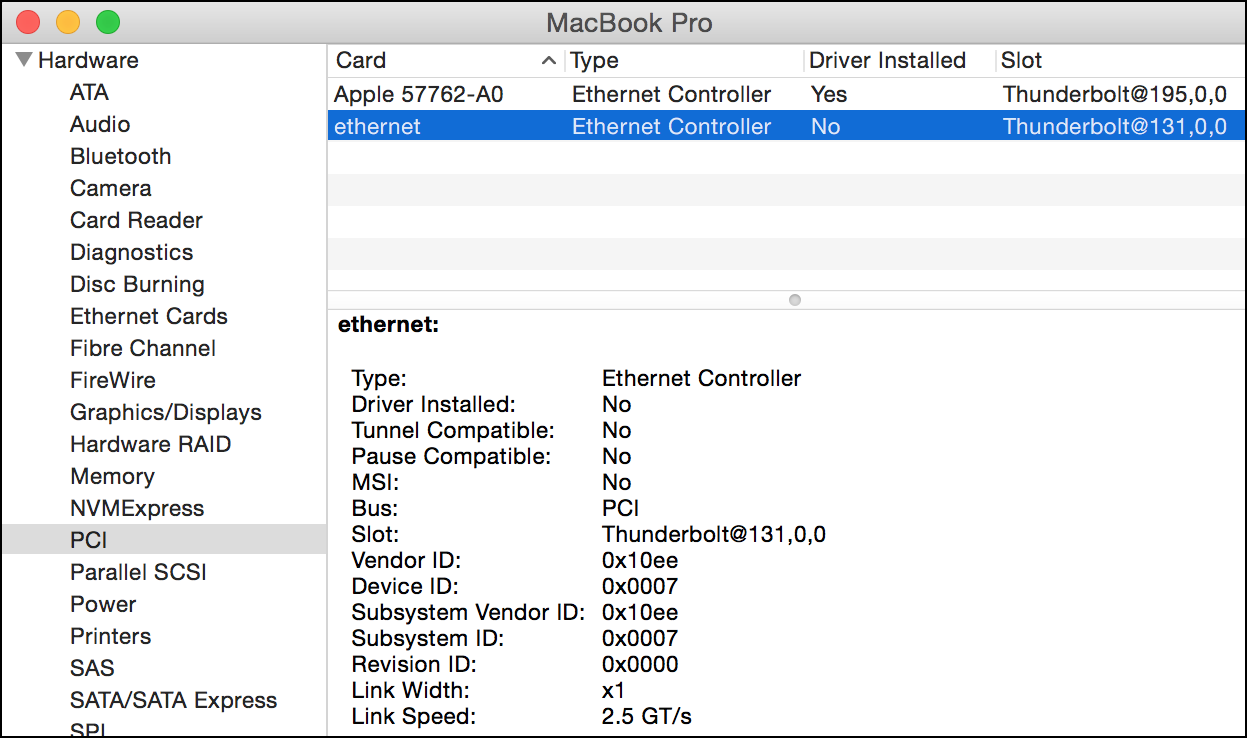Click Thunderbolt@131,0,0 slot cell in table
The height and width of the screenshot is (738, 1247).
[x=1114, y=126]
